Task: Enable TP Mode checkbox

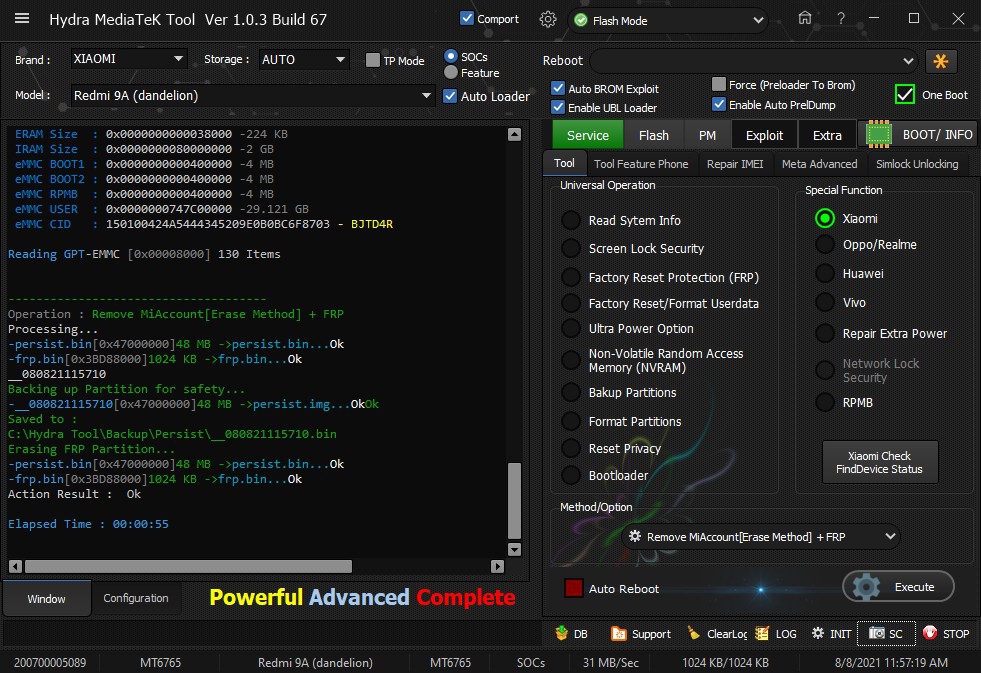Action: tap(373, 60)
